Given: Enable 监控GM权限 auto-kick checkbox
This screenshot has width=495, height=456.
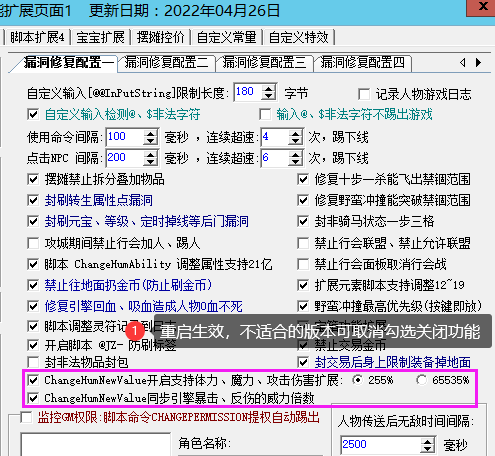Looking at the screenshot, I should tap(26, 417).
